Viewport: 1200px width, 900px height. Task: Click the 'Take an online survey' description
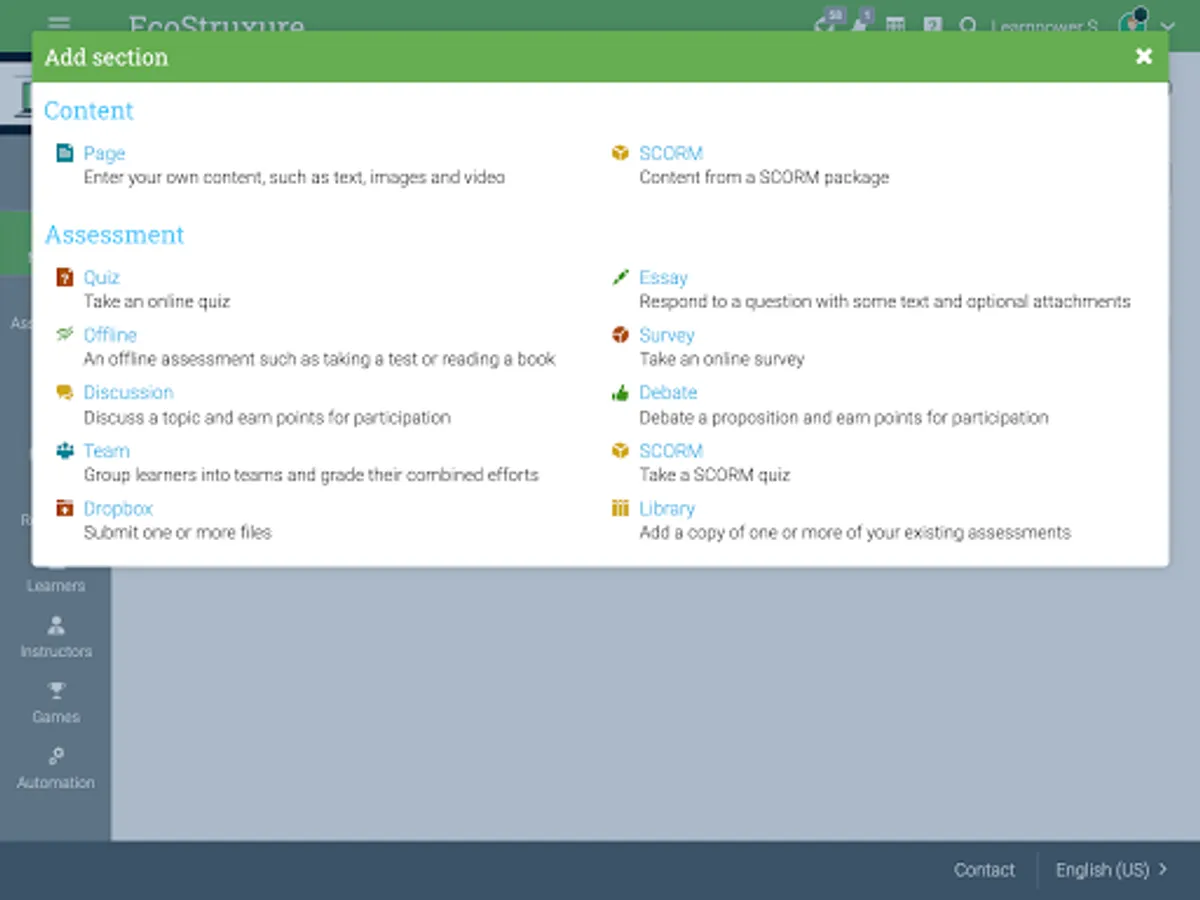click(x=722, y=359)
